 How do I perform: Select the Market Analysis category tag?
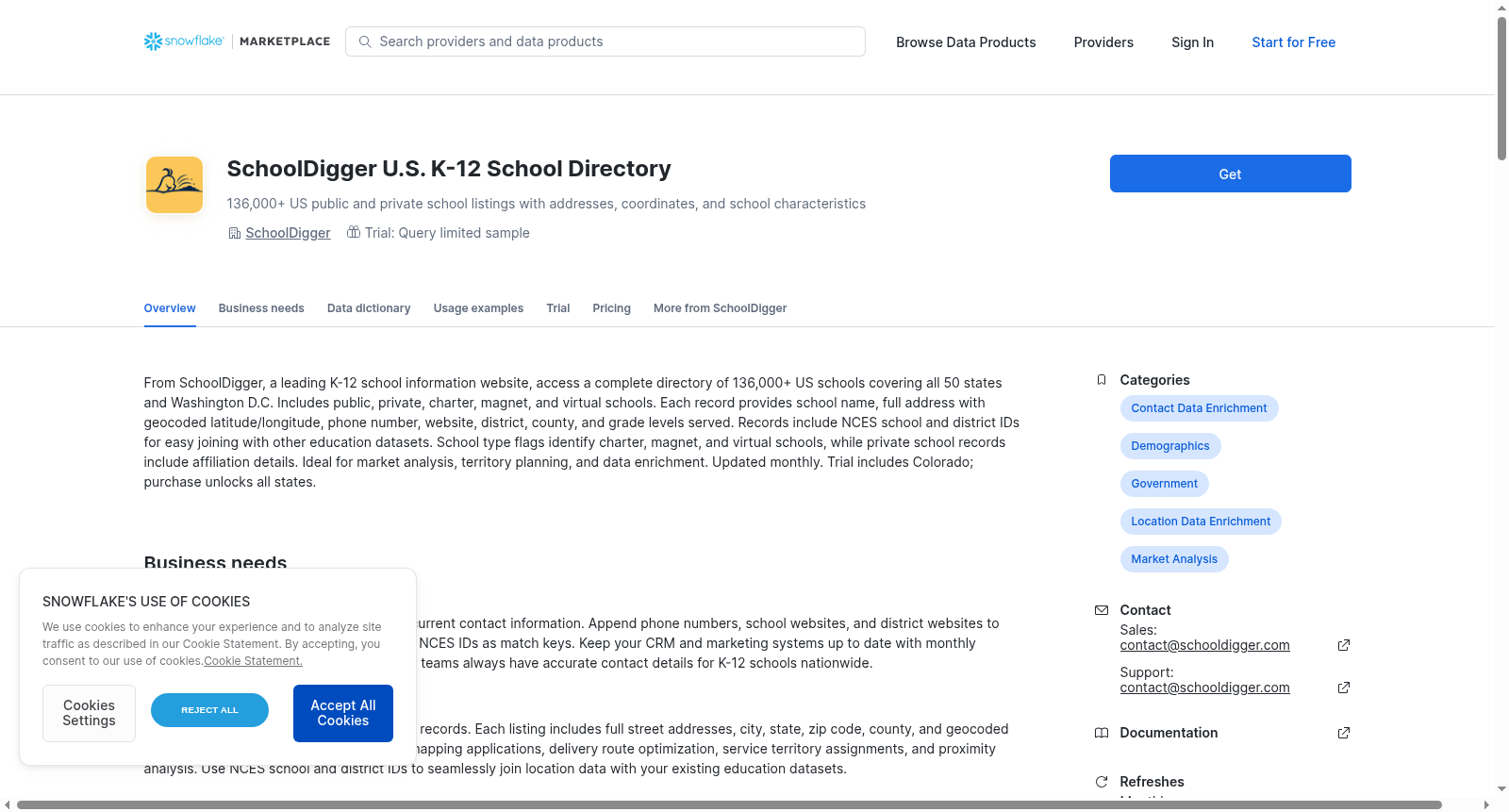(x=1174, y=559)
